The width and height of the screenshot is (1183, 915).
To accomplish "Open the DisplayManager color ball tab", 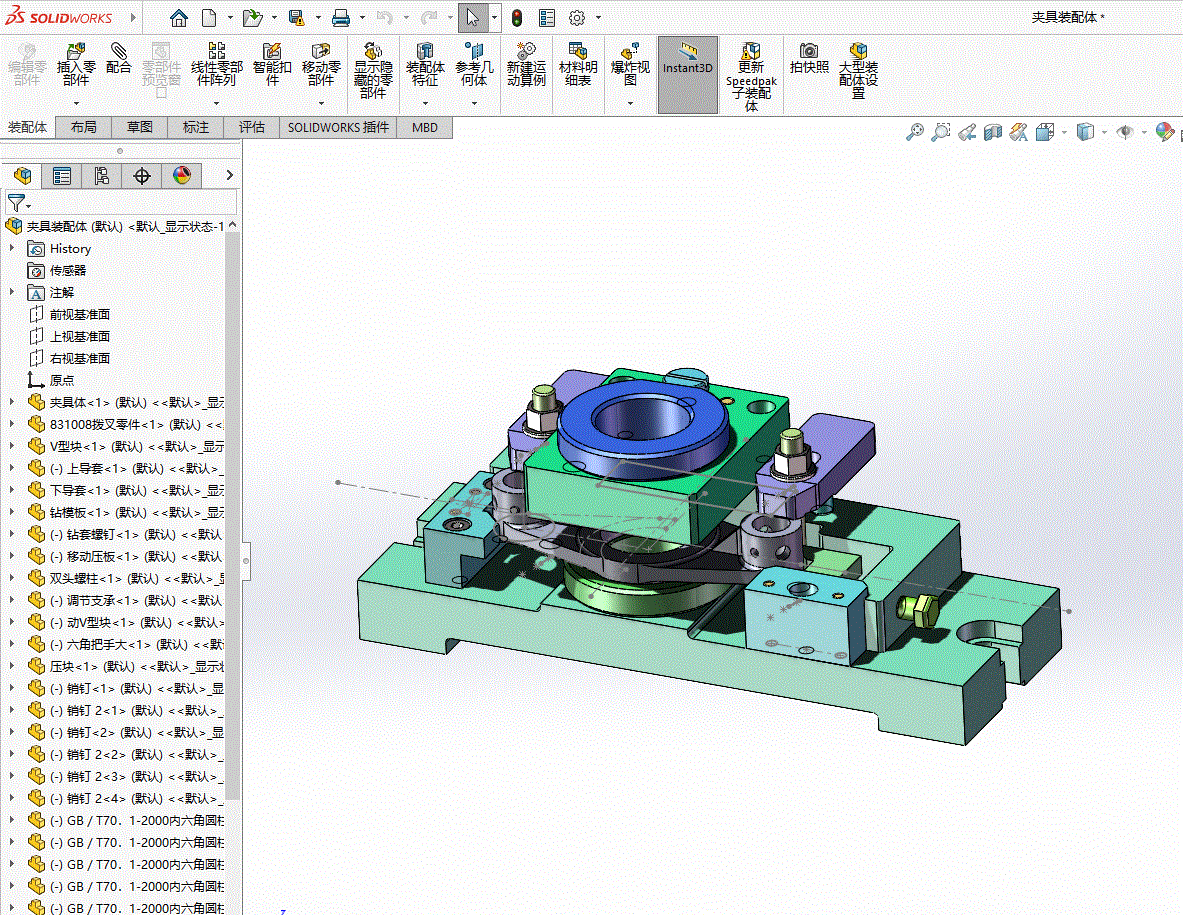I will click(x=182, y=176).
